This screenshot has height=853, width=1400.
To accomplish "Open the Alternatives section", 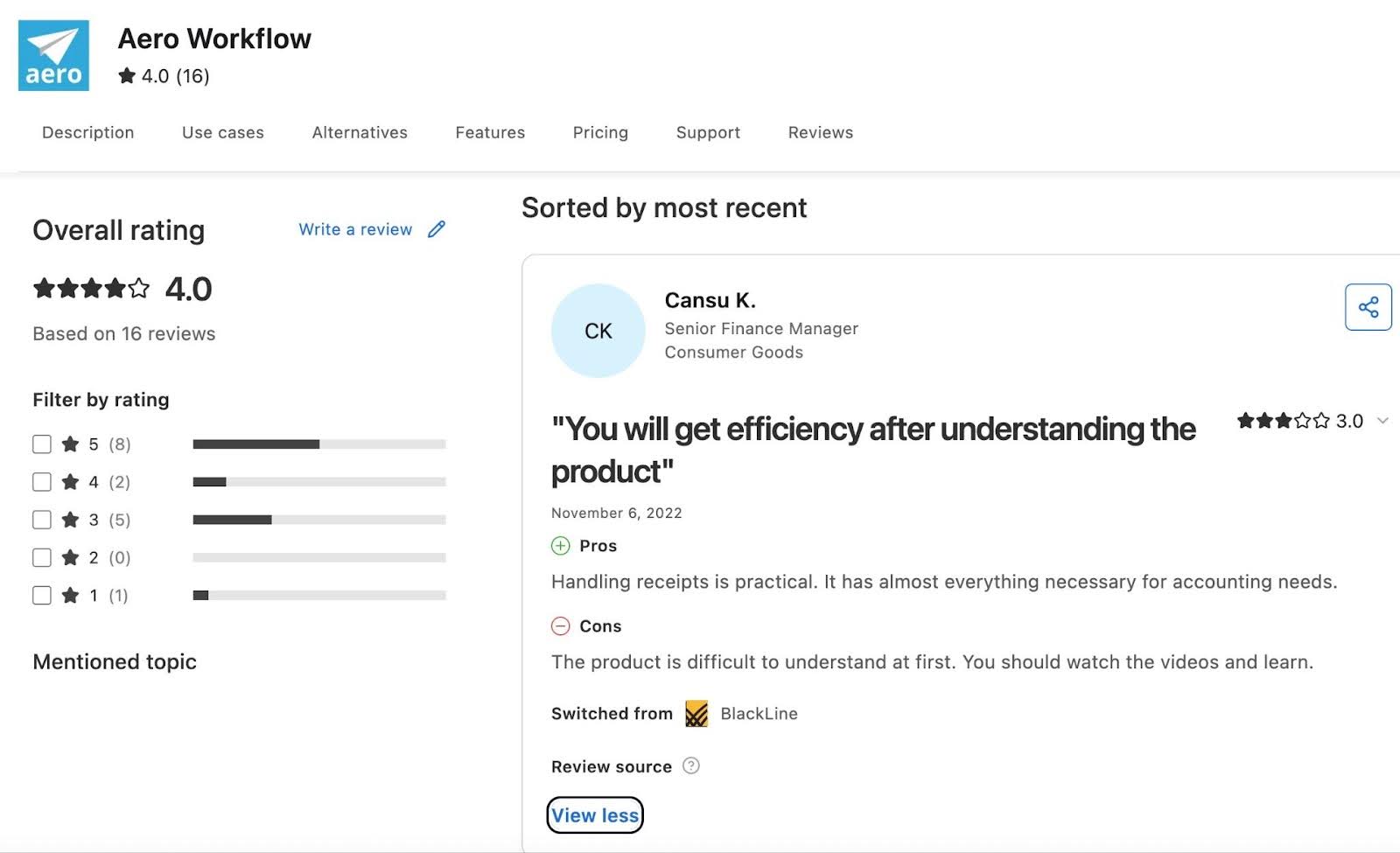I will tap(359, 132).
